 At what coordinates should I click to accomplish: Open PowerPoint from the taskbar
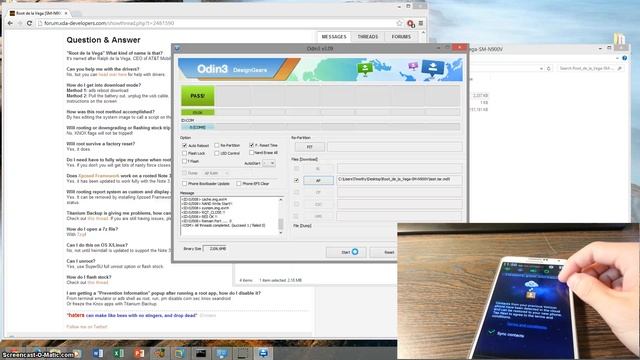[139, 353]
